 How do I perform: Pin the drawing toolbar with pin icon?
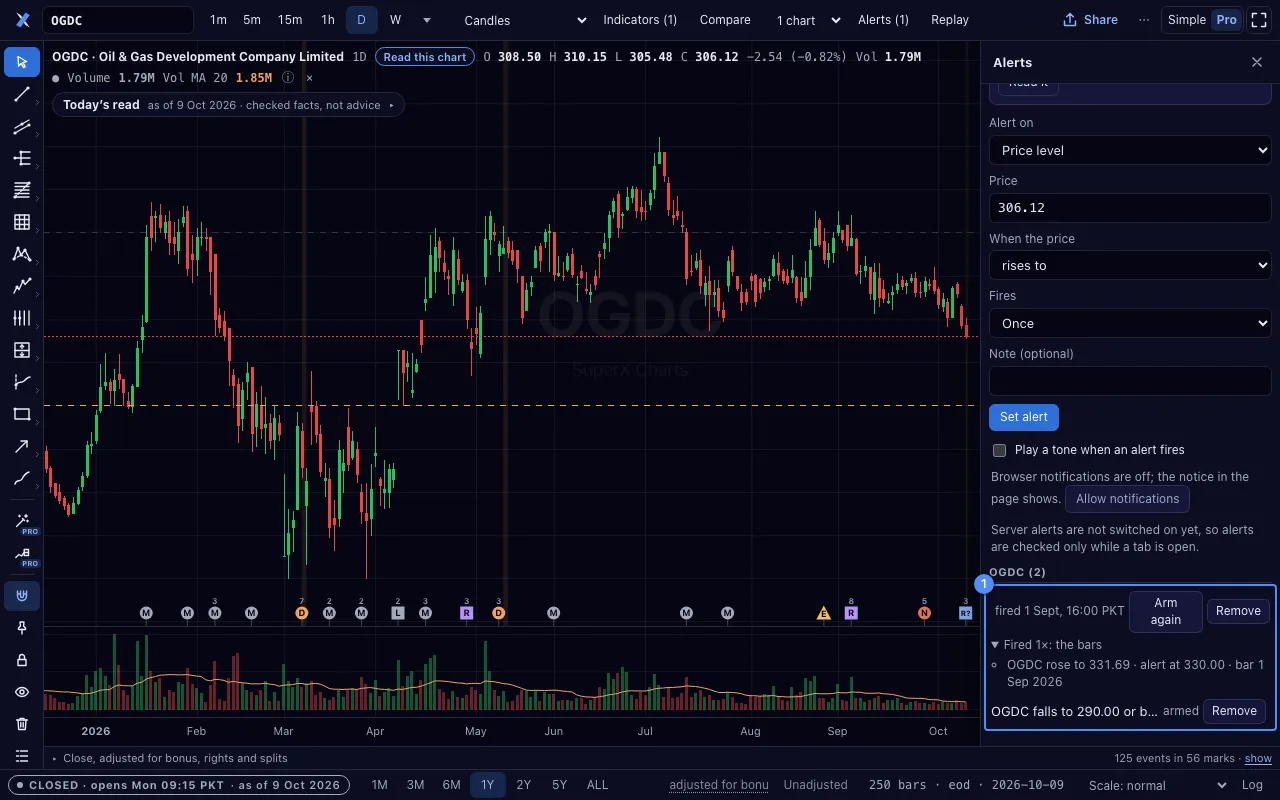coord(22,628)
